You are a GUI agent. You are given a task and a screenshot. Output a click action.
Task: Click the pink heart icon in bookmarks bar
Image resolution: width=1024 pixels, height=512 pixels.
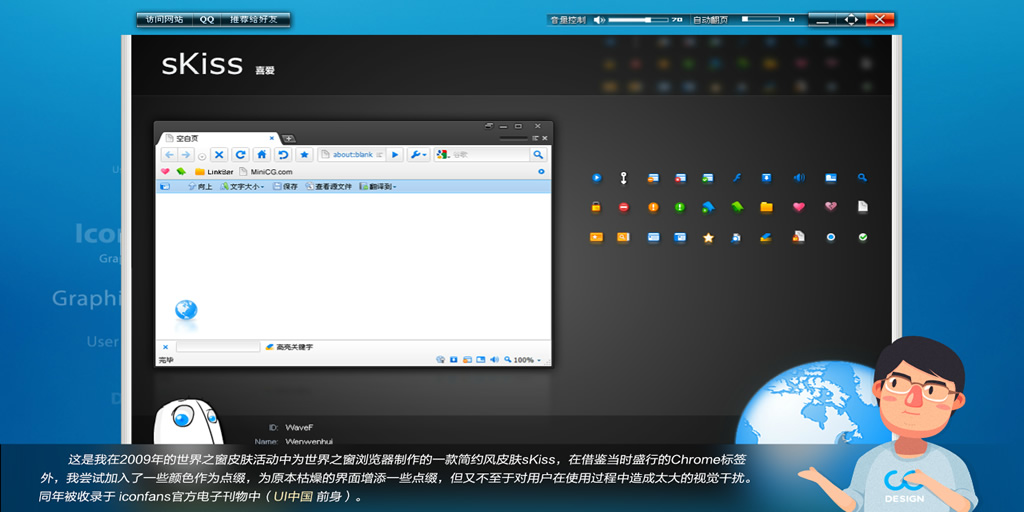(165, 172)
